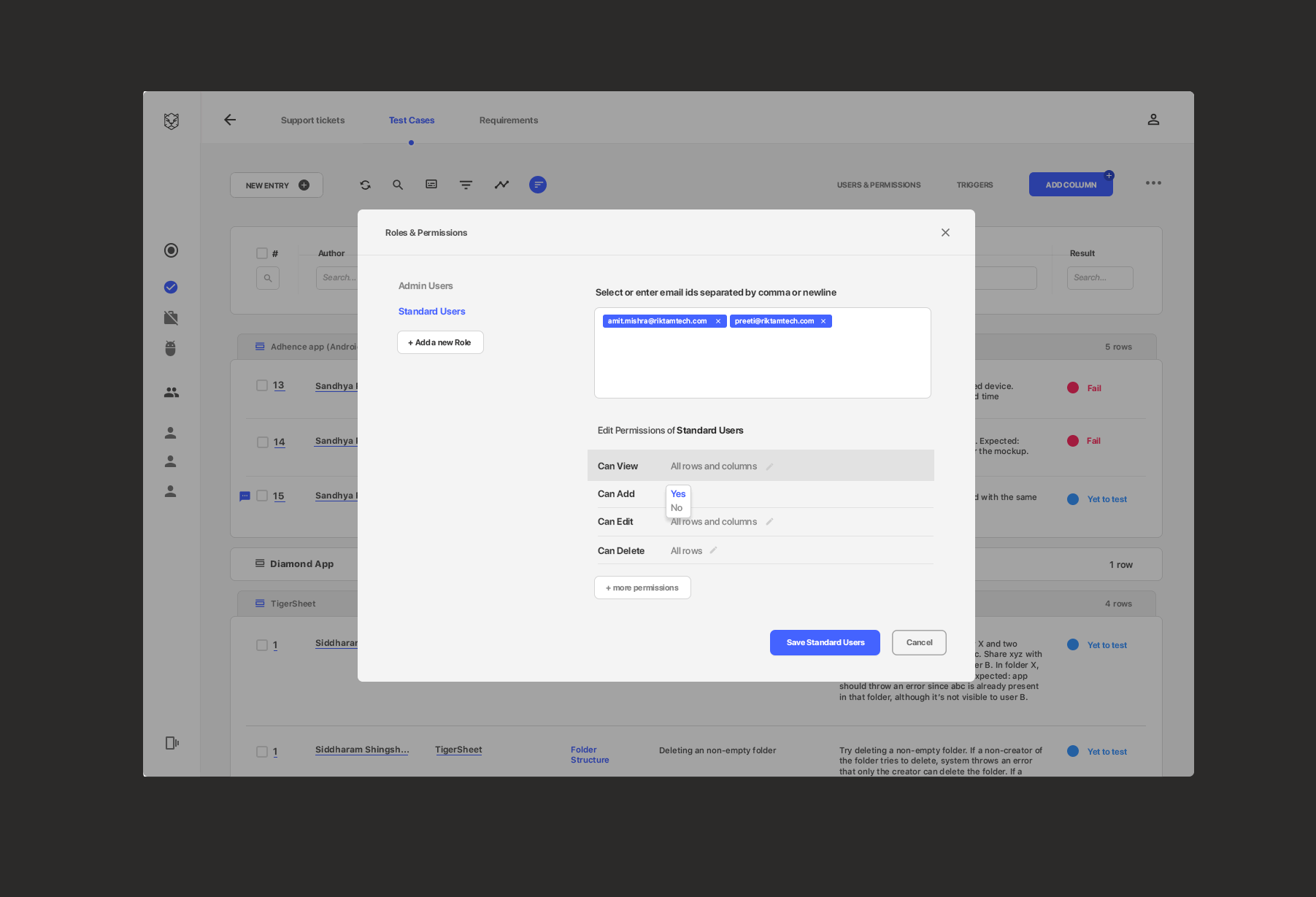The image size is (1316, 897).
Task: Check the checkbox for row 15
Action: coord(262,496)
